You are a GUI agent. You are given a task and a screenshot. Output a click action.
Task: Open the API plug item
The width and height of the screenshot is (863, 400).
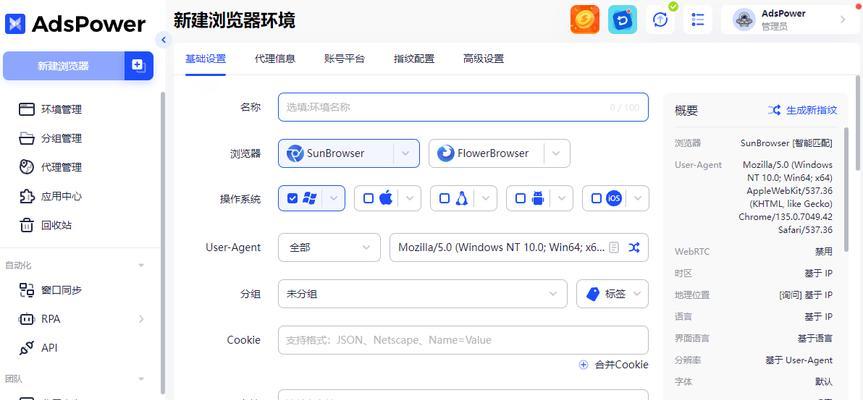coord(38,348)
